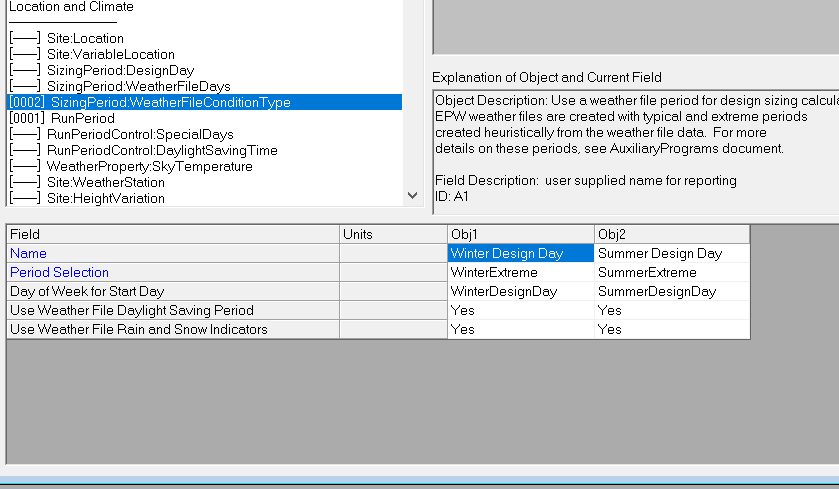839x489 pixels.
Task: Select highlighted SizingPeriod:WeatherFileConditionType class
Action: [204, 102]
